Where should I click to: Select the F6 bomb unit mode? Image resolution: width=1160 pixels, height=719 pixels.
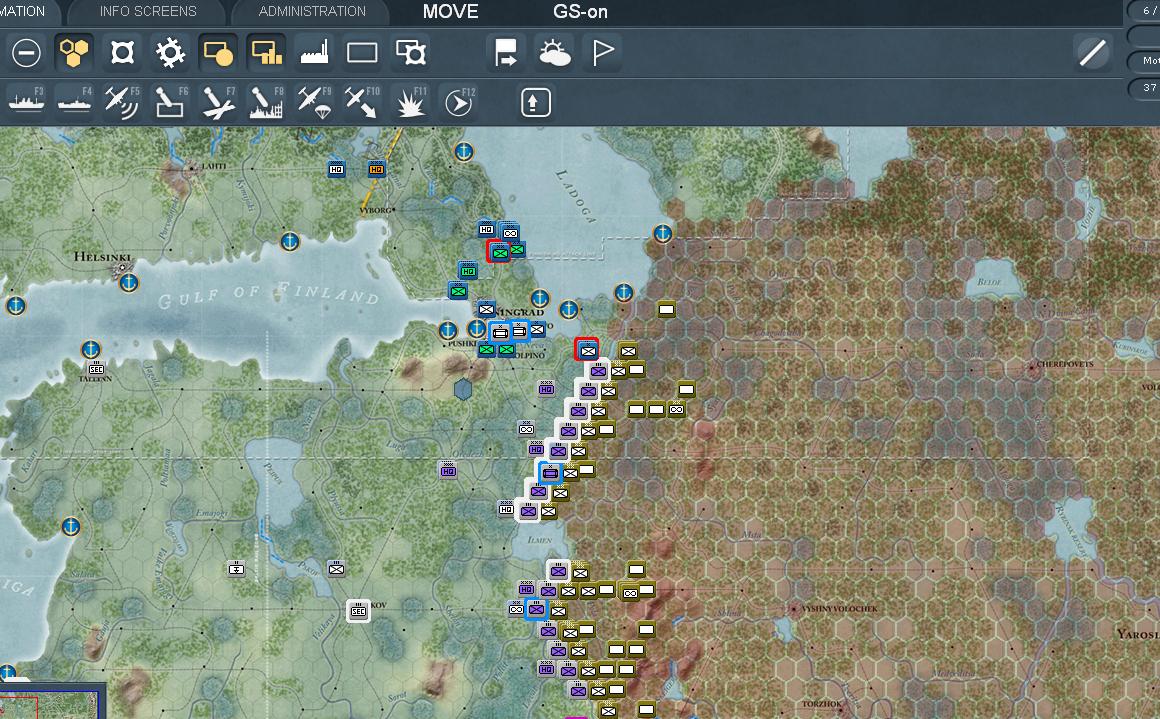click(170, 102)
